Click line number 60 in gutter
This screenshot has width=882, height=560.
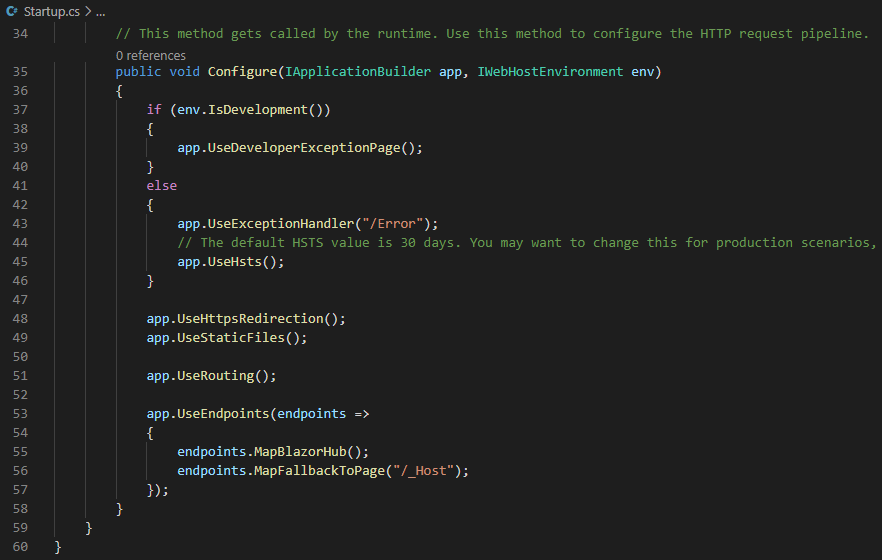pyautogui.click(x=20, y=547)
